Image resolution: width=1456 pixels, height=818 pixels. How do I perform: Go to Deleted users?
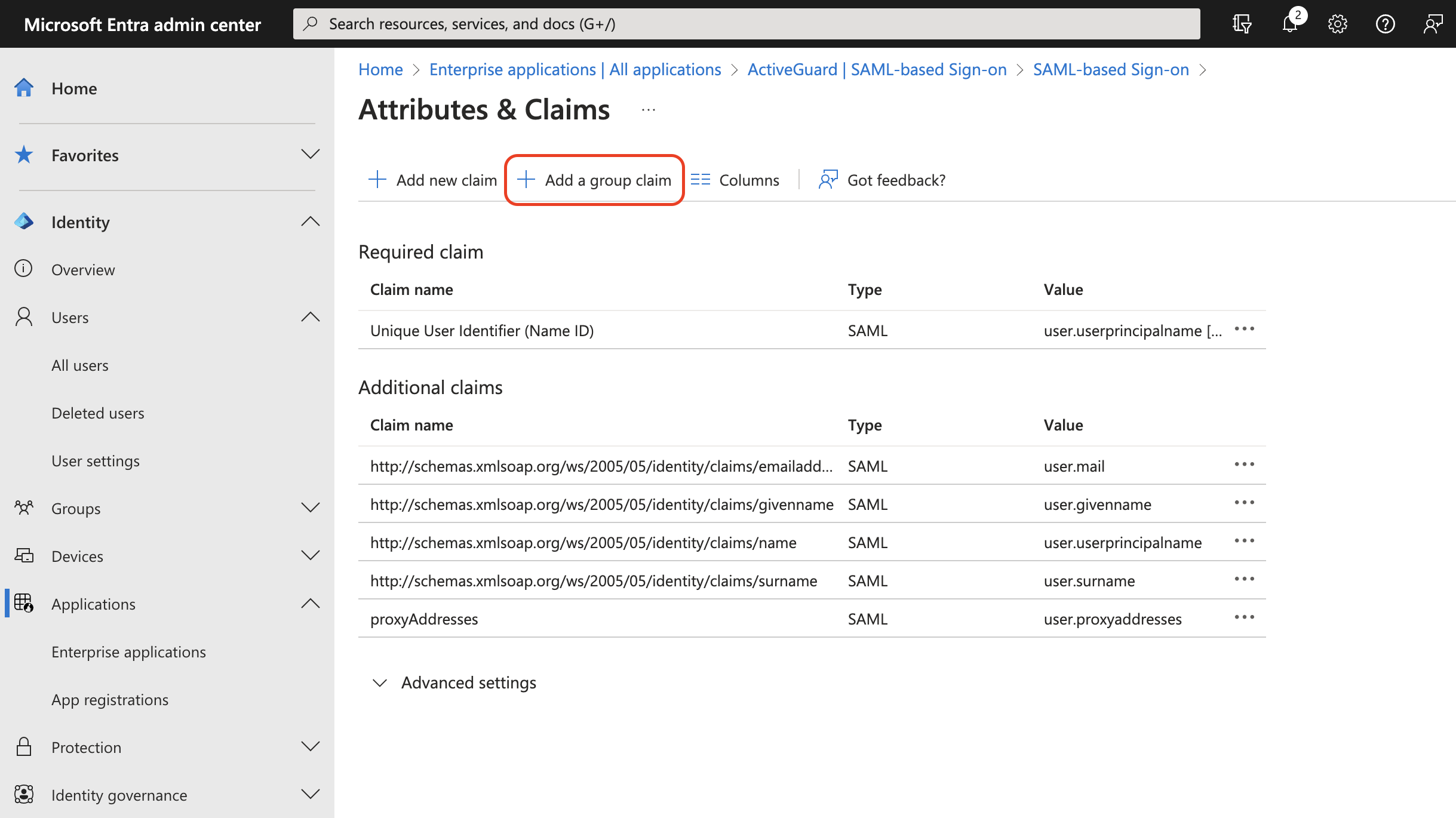click(x=98, y=413)
